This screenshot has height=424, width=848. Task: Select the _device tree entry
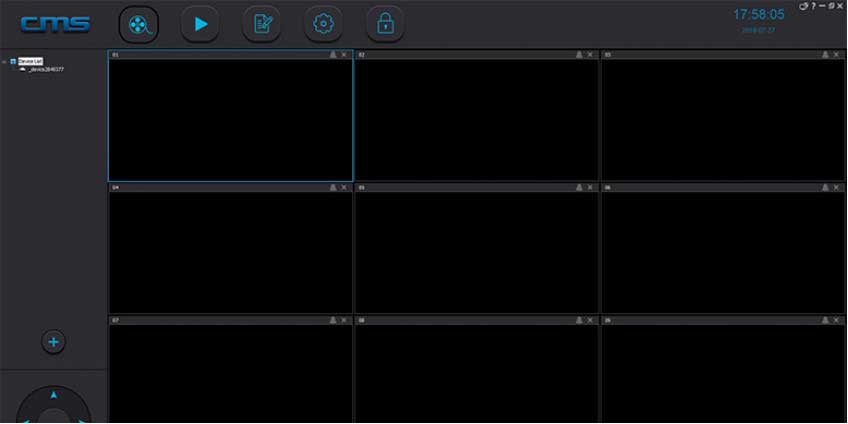pos(45,69)
